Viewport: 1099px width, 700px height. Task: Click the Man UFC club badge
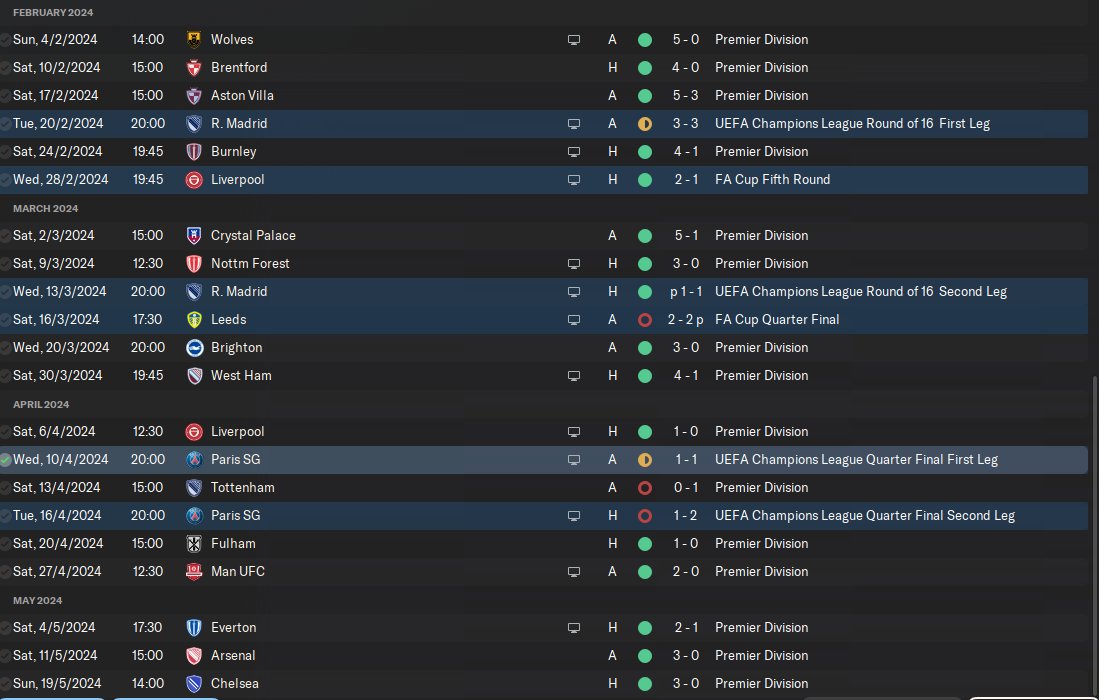[194, 572]
